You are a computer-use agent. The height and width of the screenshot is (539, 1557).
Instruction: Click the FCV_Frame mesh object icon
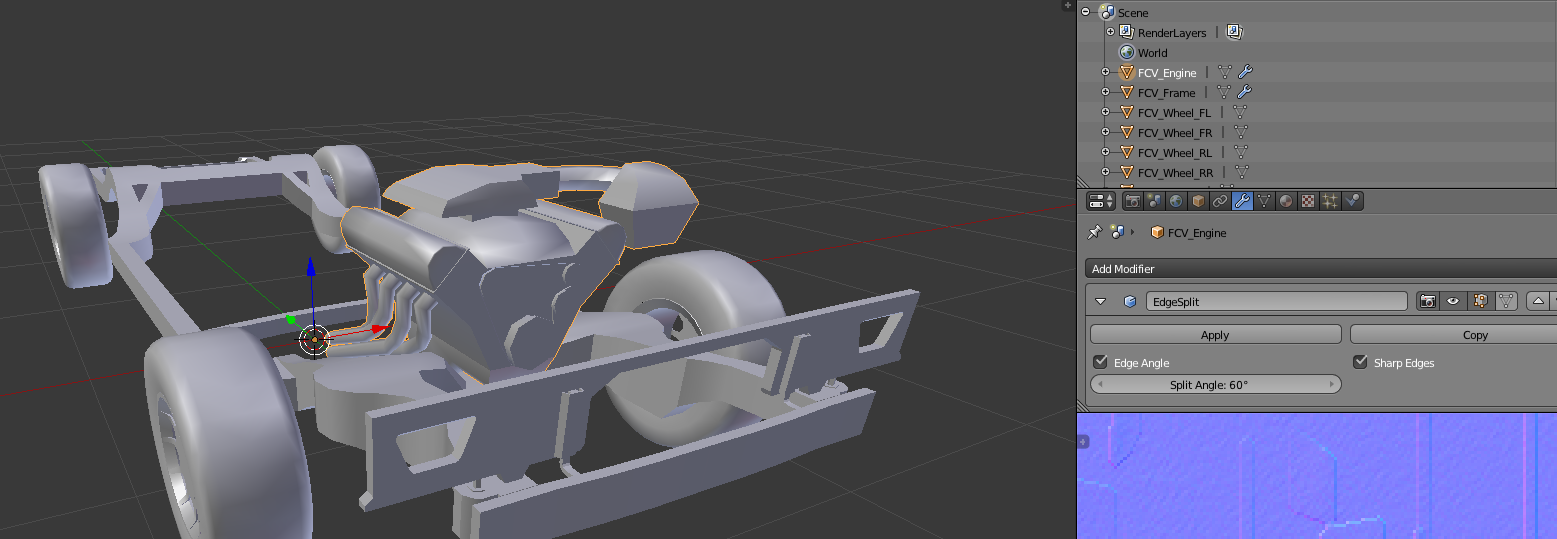1127,92
